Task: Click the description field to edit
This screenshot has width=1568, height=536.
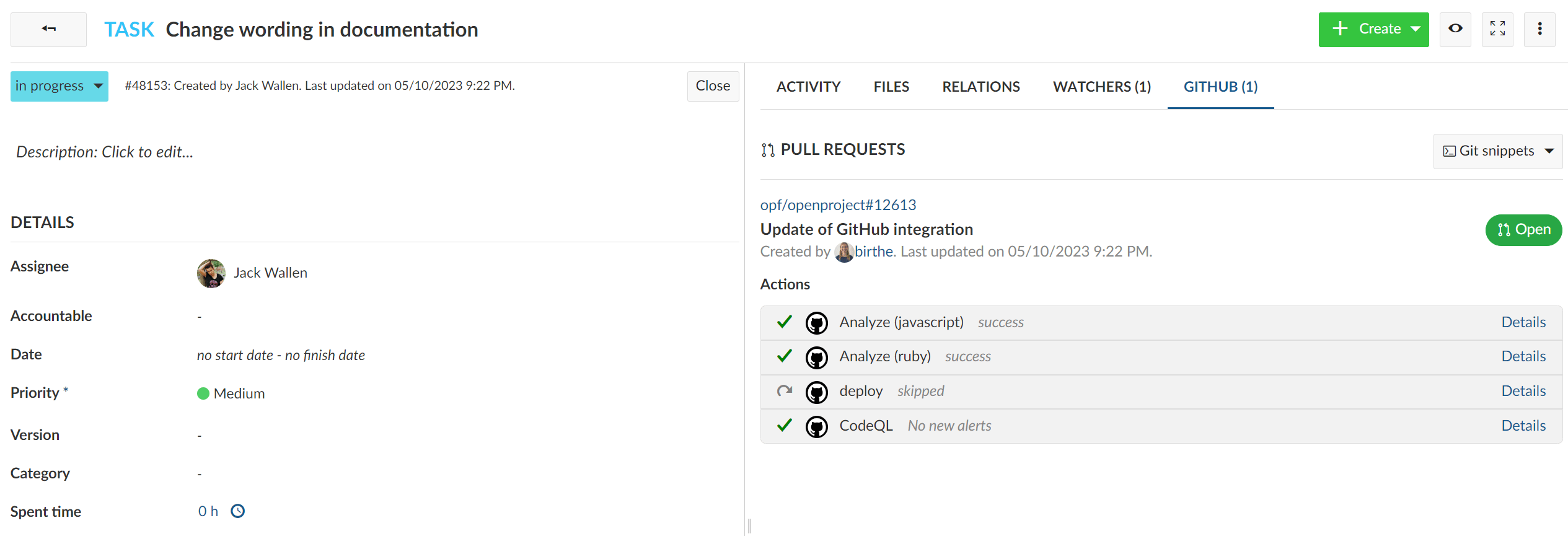Action: click(105, 152)
